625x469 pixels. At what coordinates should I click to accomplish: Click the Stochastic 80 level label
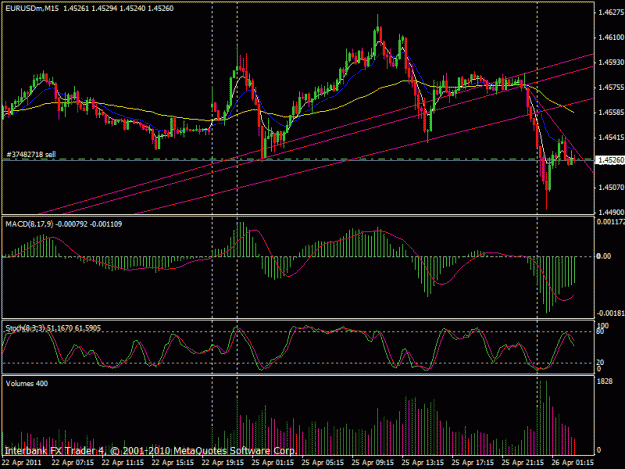[x=600, y=331]
